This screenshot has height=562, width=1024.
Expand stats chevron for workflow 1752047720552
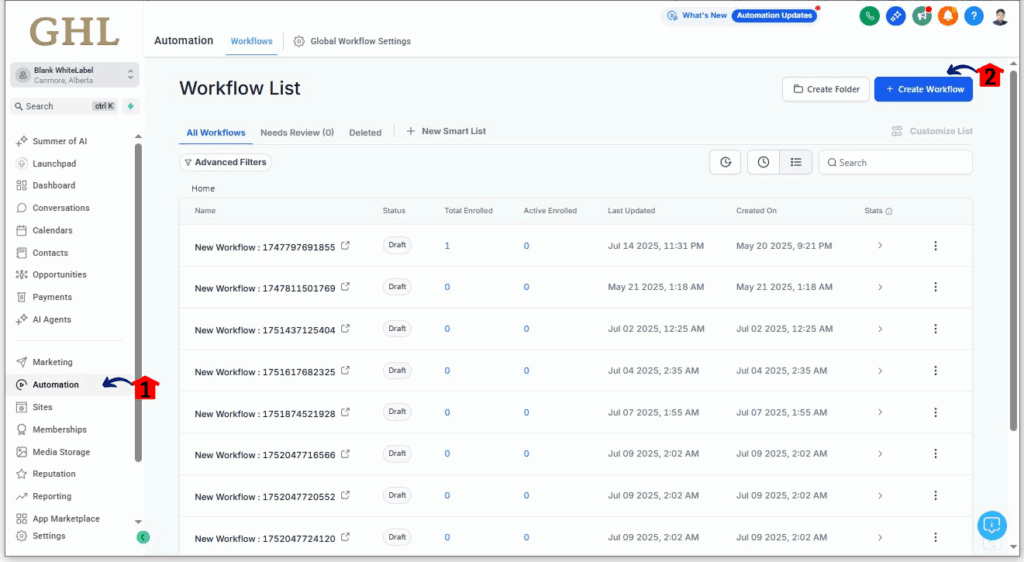880,495
